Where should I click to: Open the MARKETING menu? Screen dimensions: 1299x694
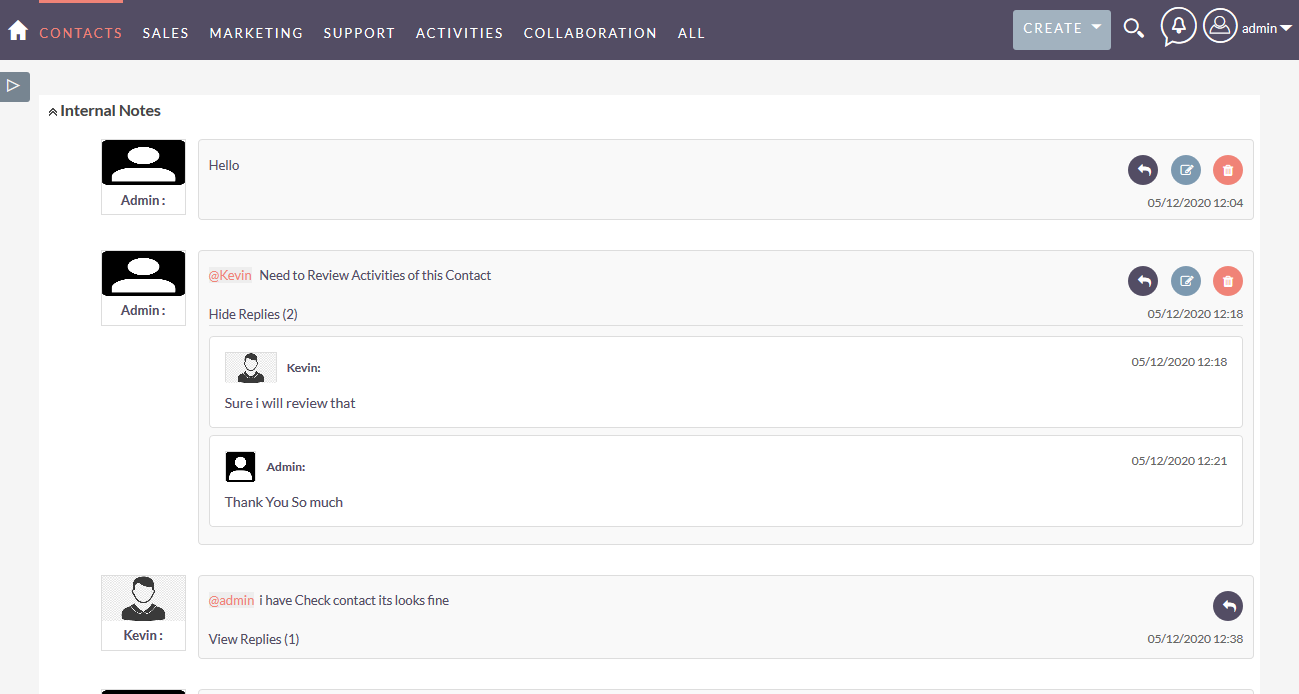pos(256,33)
